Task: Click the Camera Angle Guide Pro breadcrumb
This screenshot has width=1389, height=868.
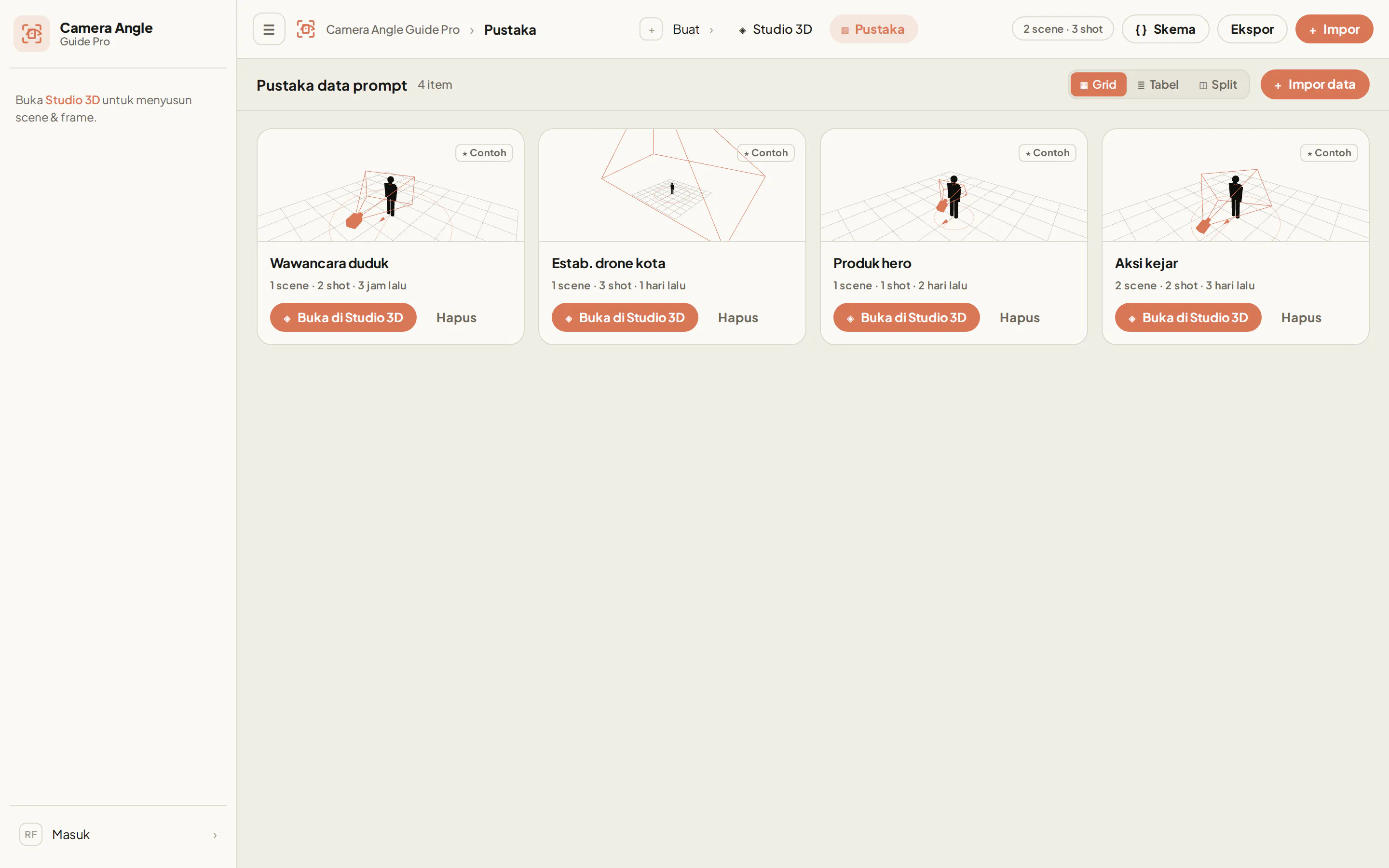Action: pos(393,29)
